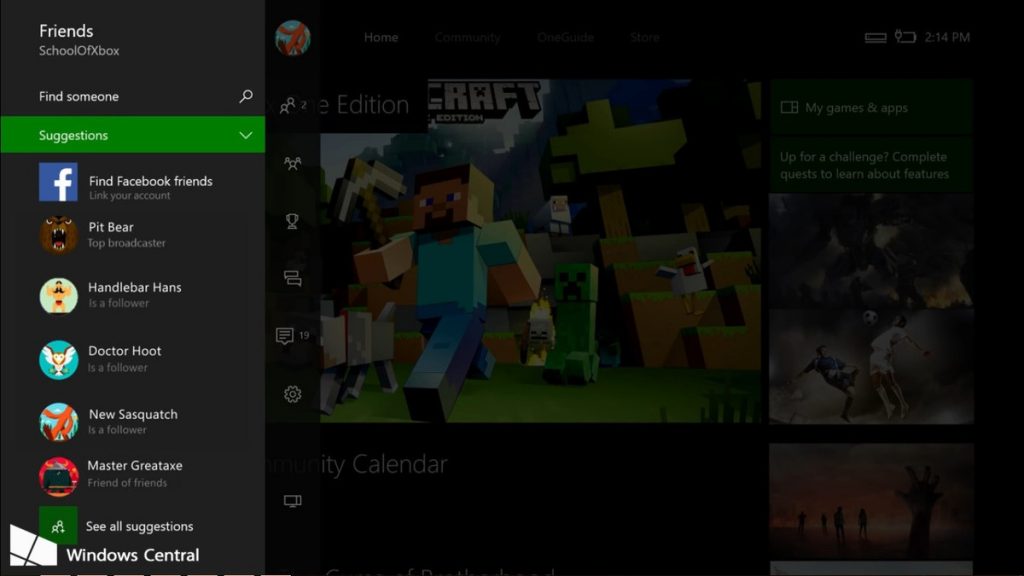Click the Friends panel title

click(x=66, y=31)
